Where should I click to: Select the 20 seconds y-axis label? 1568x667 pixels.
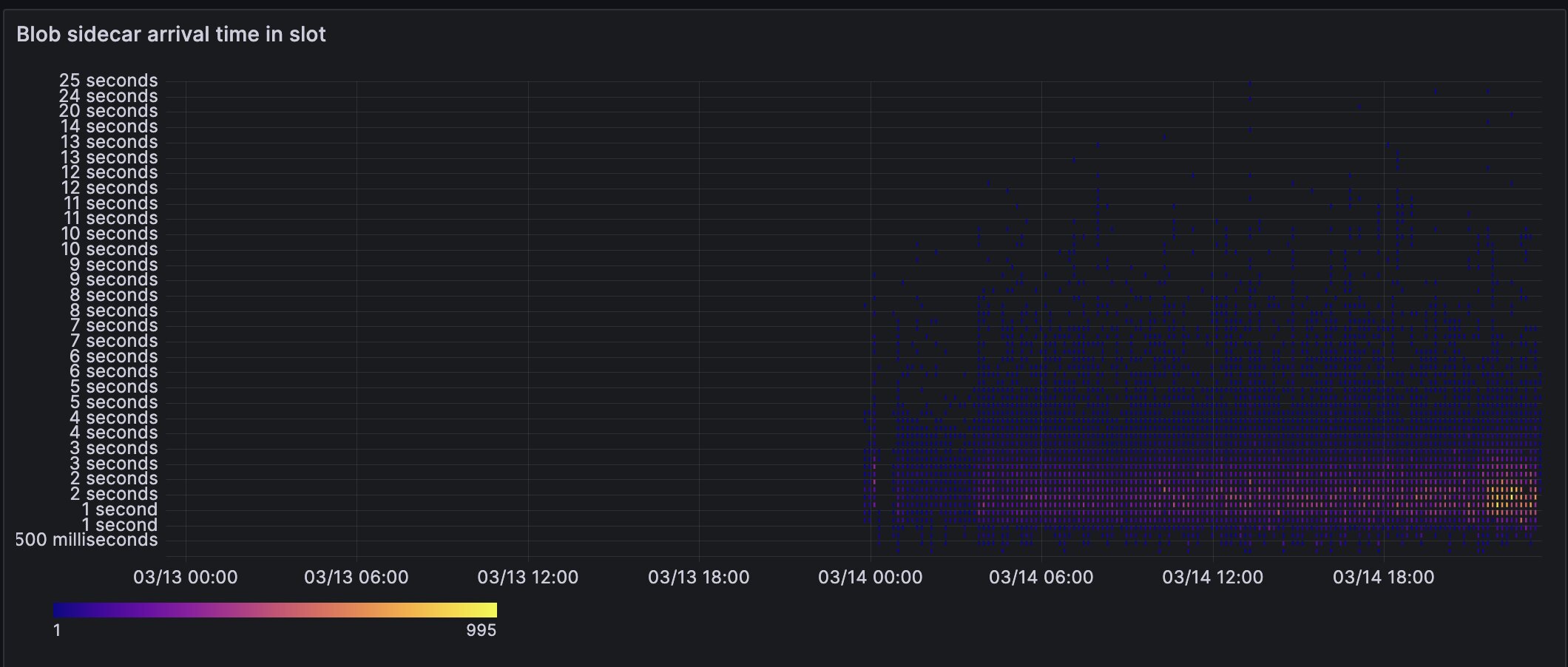108,111
